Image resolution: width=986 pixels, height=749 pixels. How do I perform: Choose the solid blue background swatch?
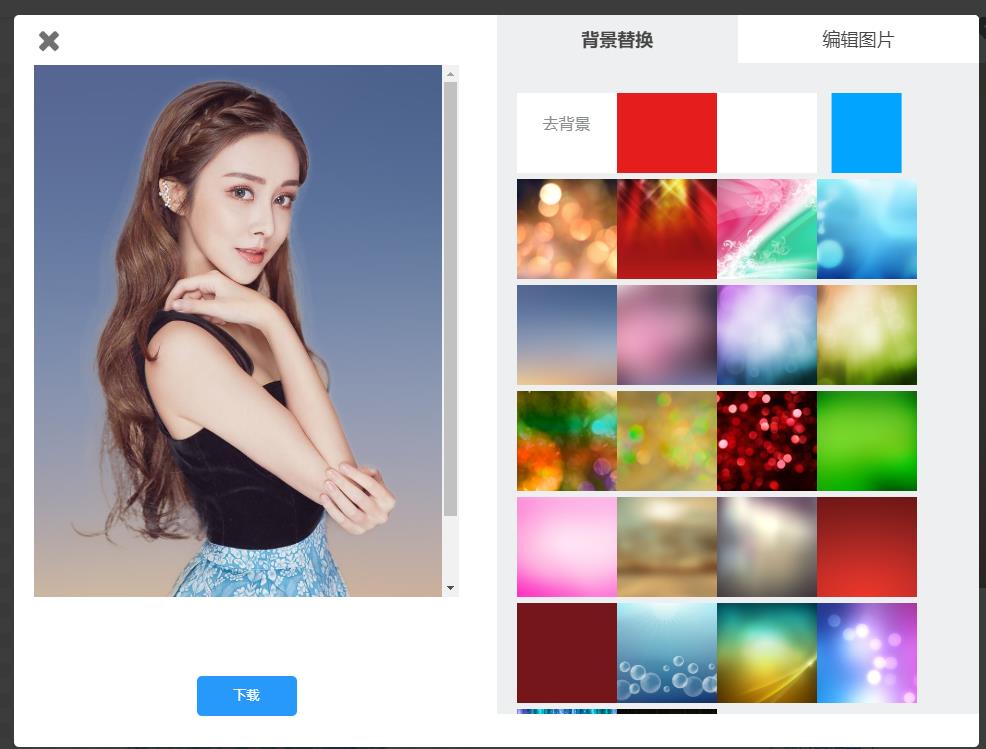(x=867, y=133)
